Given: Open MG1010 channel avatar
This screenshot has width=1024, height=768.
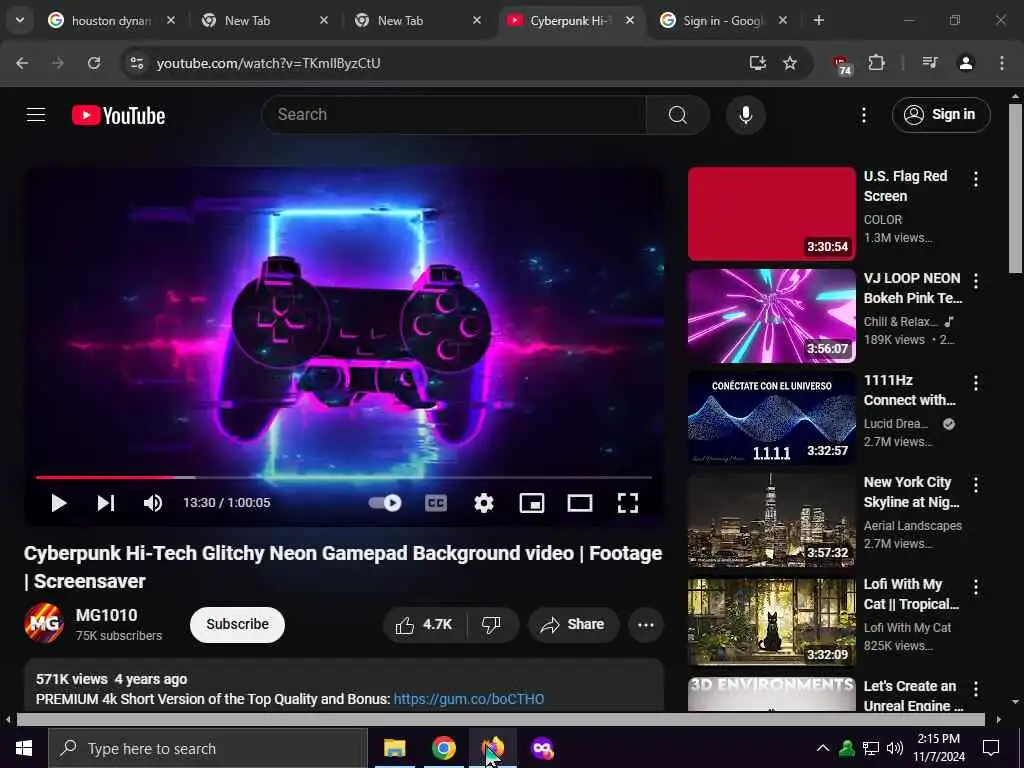Looking at the screenshot, I should 44,624.
